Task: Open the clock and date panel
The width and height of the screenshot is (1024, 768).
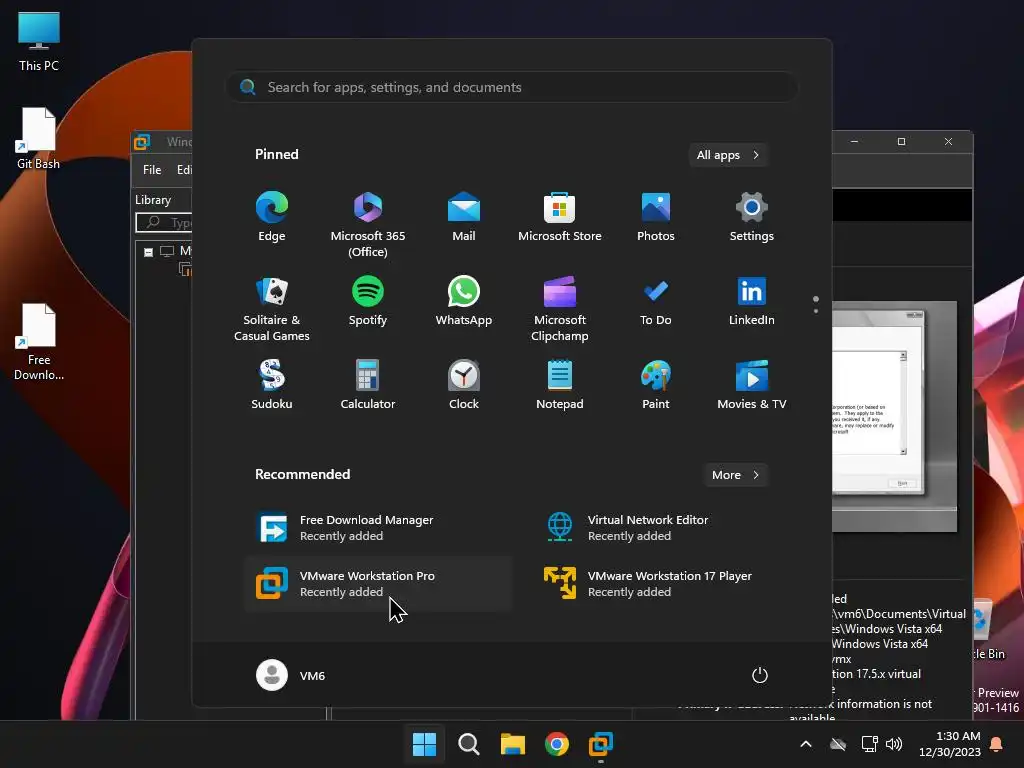Action: pyautogui.click(x=949, y=744)
